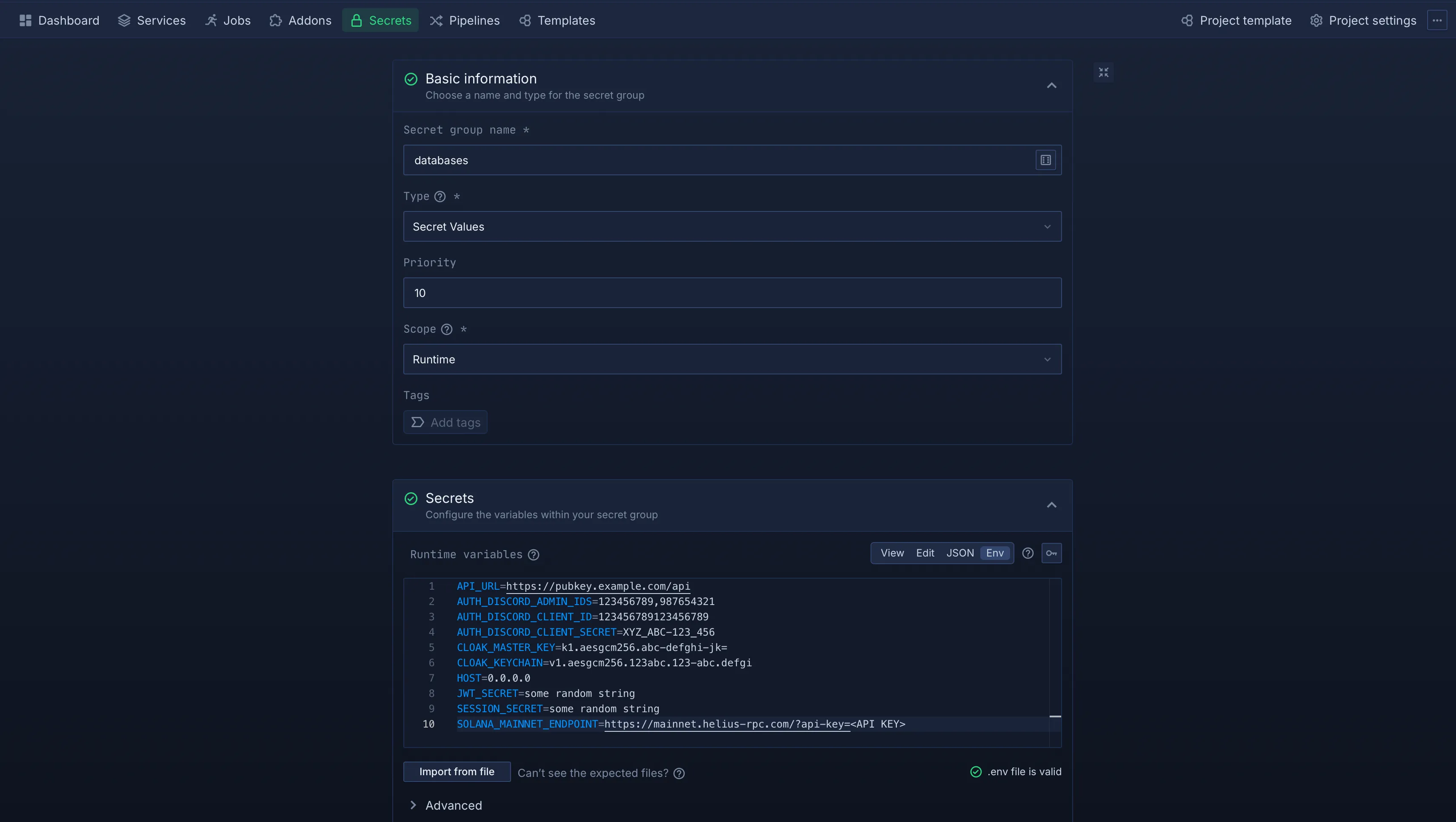Click the Add tags button
1456x822 pixels.
point(445,422)
